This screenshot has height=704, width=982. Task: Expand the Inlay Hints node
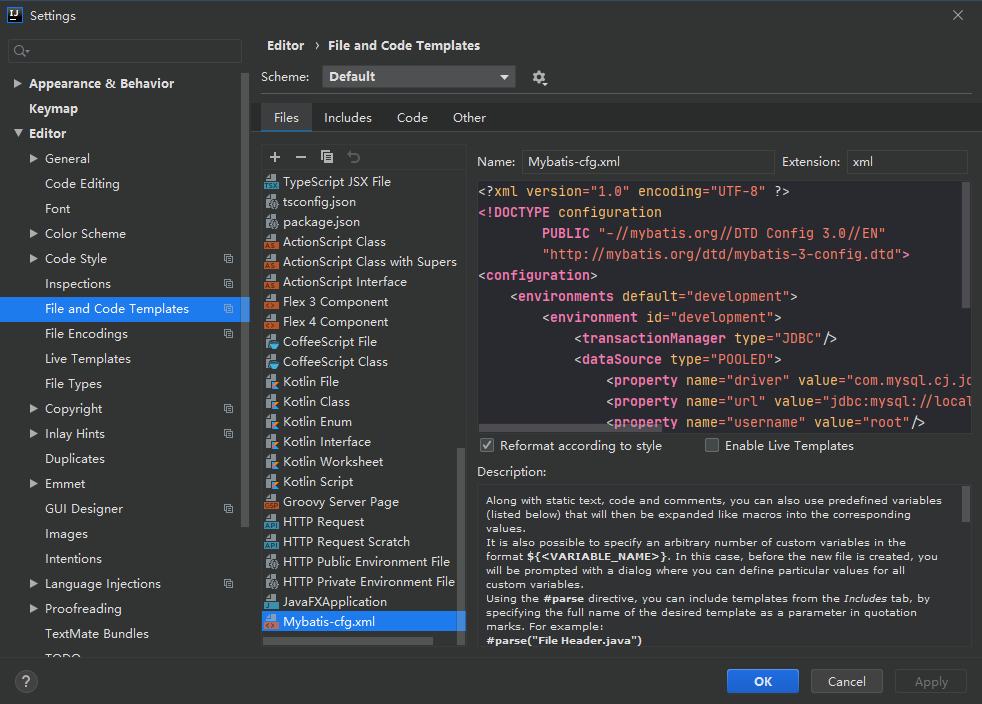click(x=34, y=433)
